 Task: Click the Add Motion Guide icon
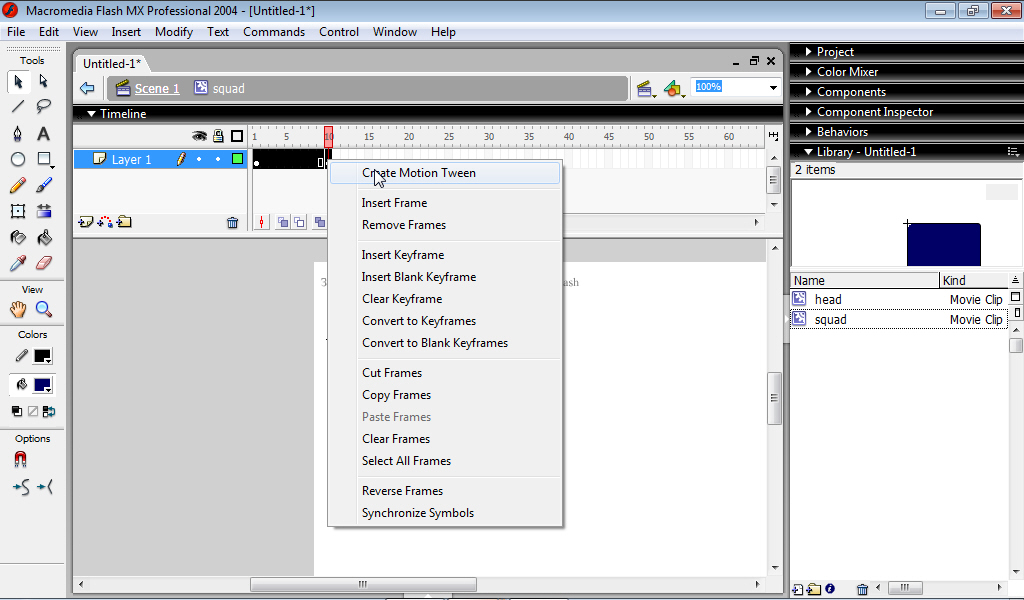click(104, 223)
